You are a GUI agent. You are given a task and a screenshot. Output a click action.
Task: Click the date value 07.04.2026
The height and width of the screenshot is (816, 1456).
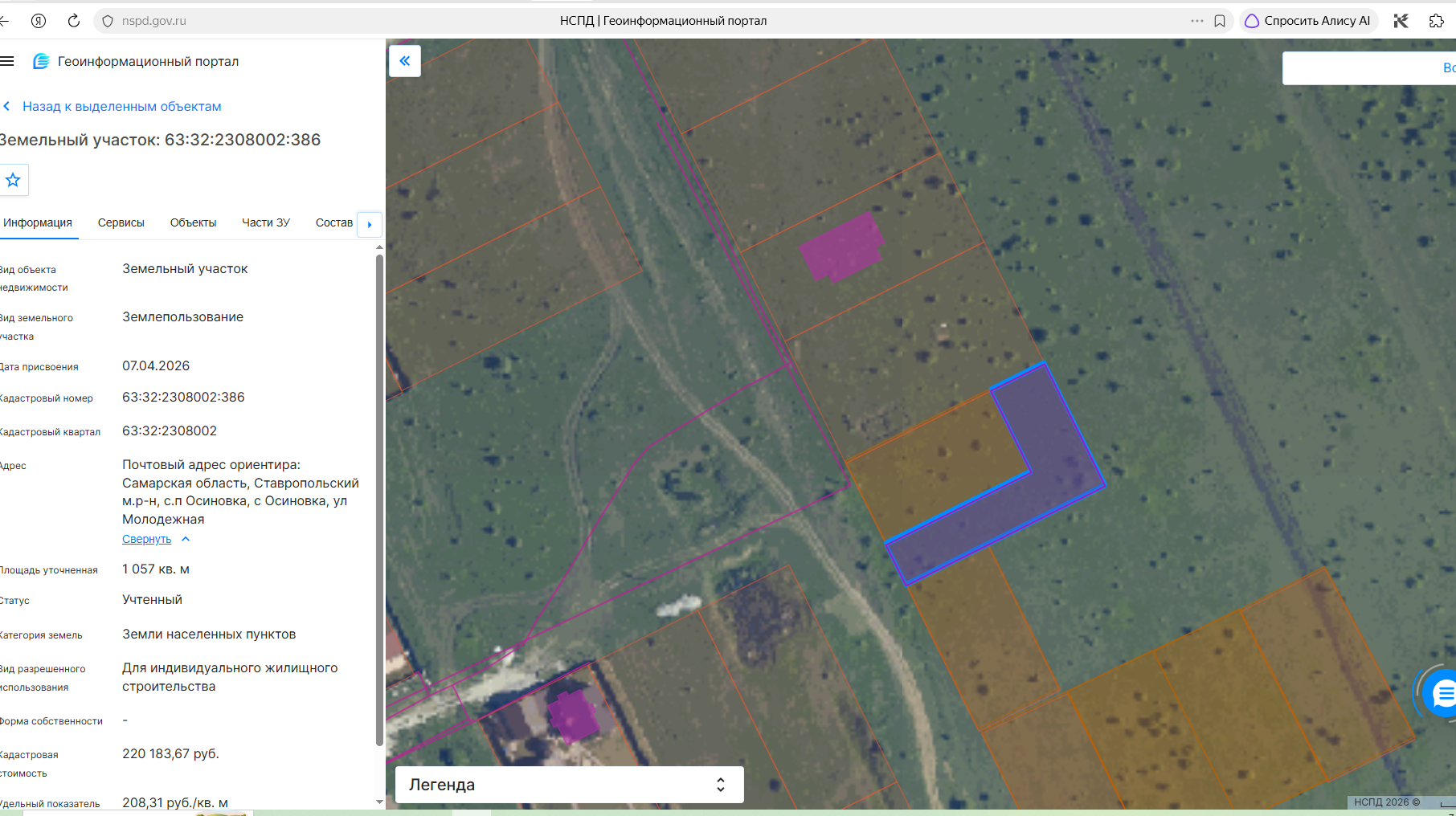(156, 366)
